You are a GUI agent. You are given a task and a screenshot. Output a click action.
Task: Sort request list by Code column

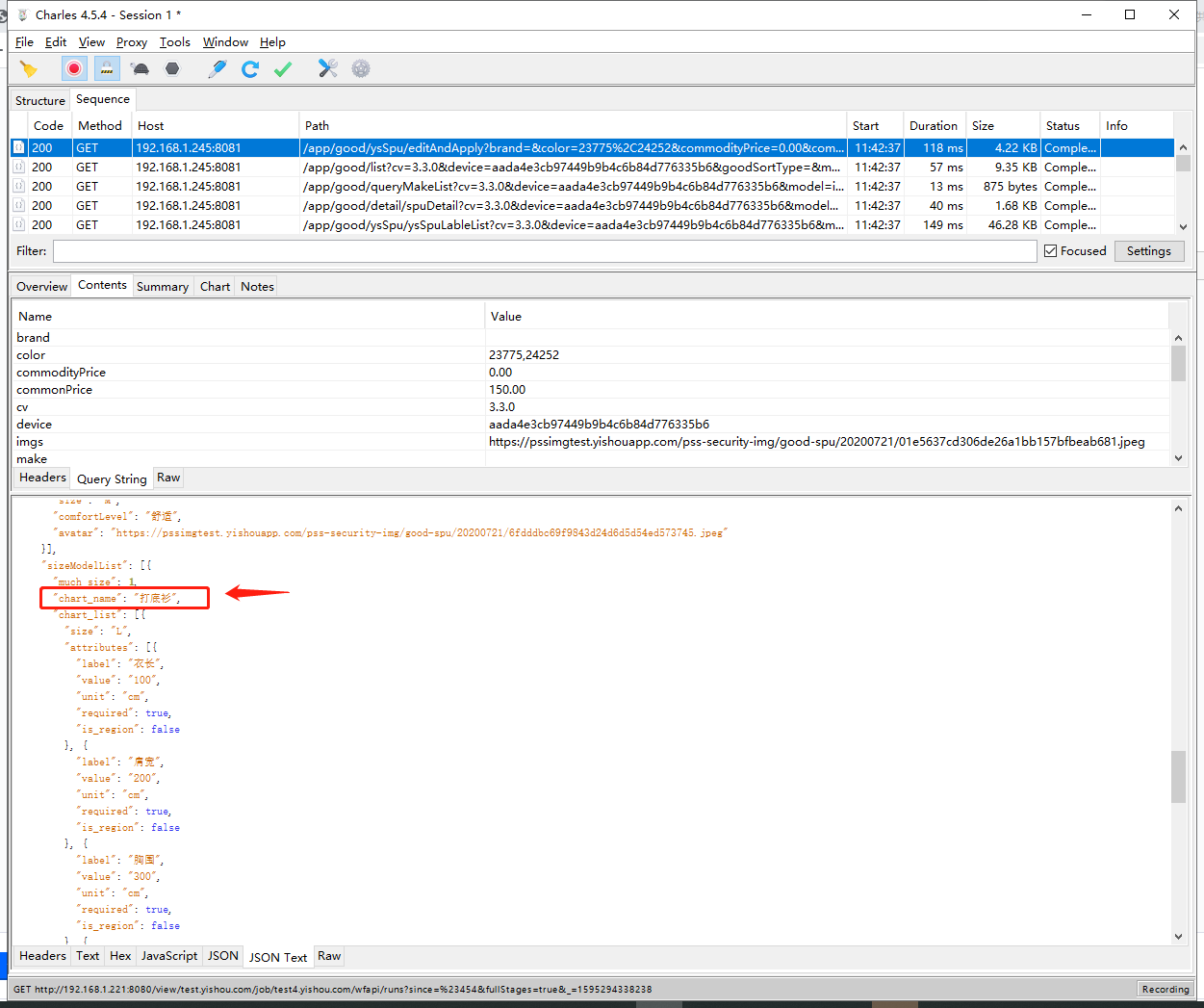[48, 125]
